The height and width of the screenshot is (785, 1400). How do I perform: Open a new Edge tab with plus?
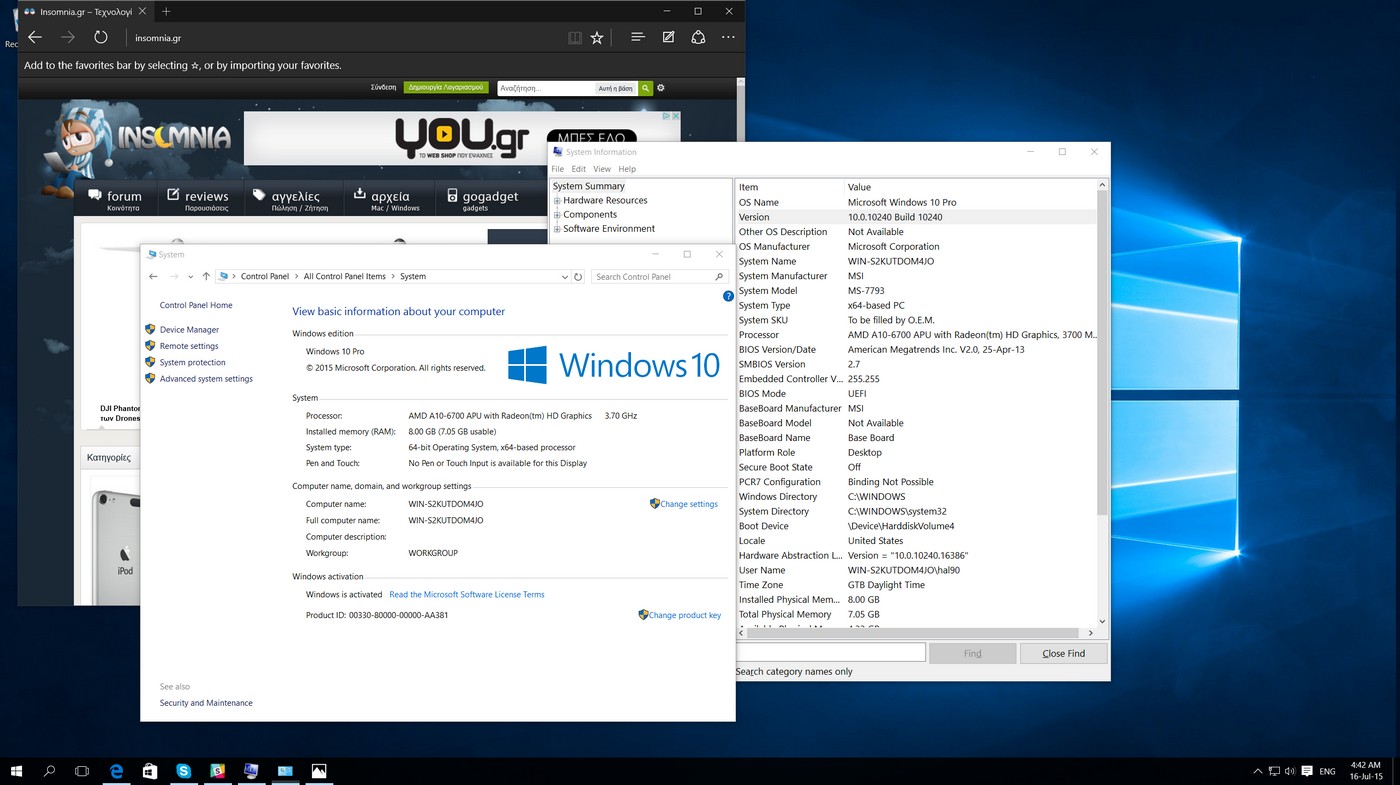tap(166, 11)
